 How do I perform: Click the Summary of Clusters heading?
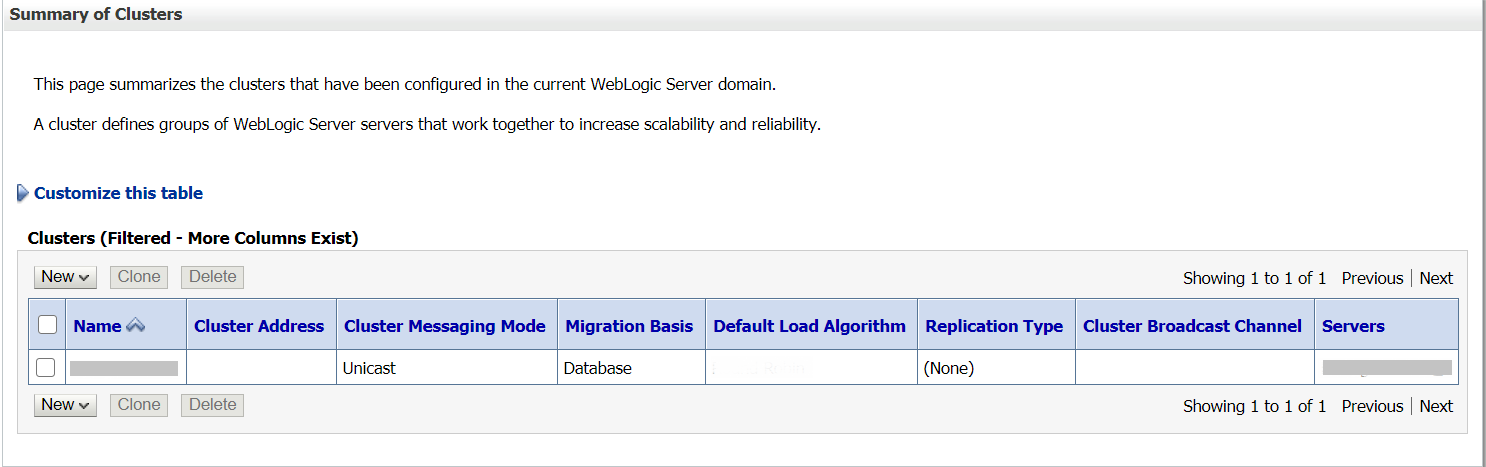[x=96, y=15]
